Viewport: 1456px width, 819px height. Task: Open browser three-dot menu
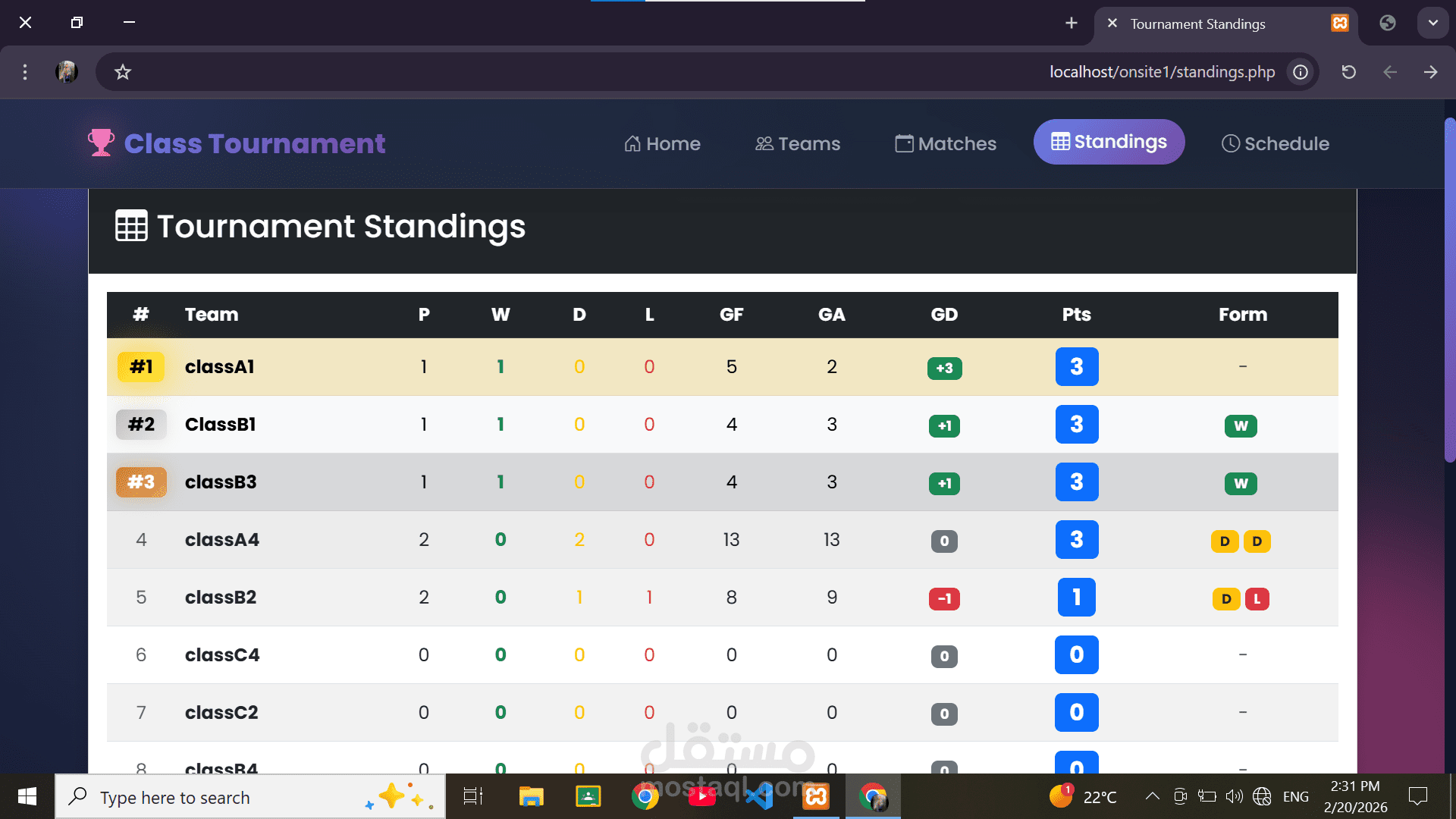tap(25, 72)
